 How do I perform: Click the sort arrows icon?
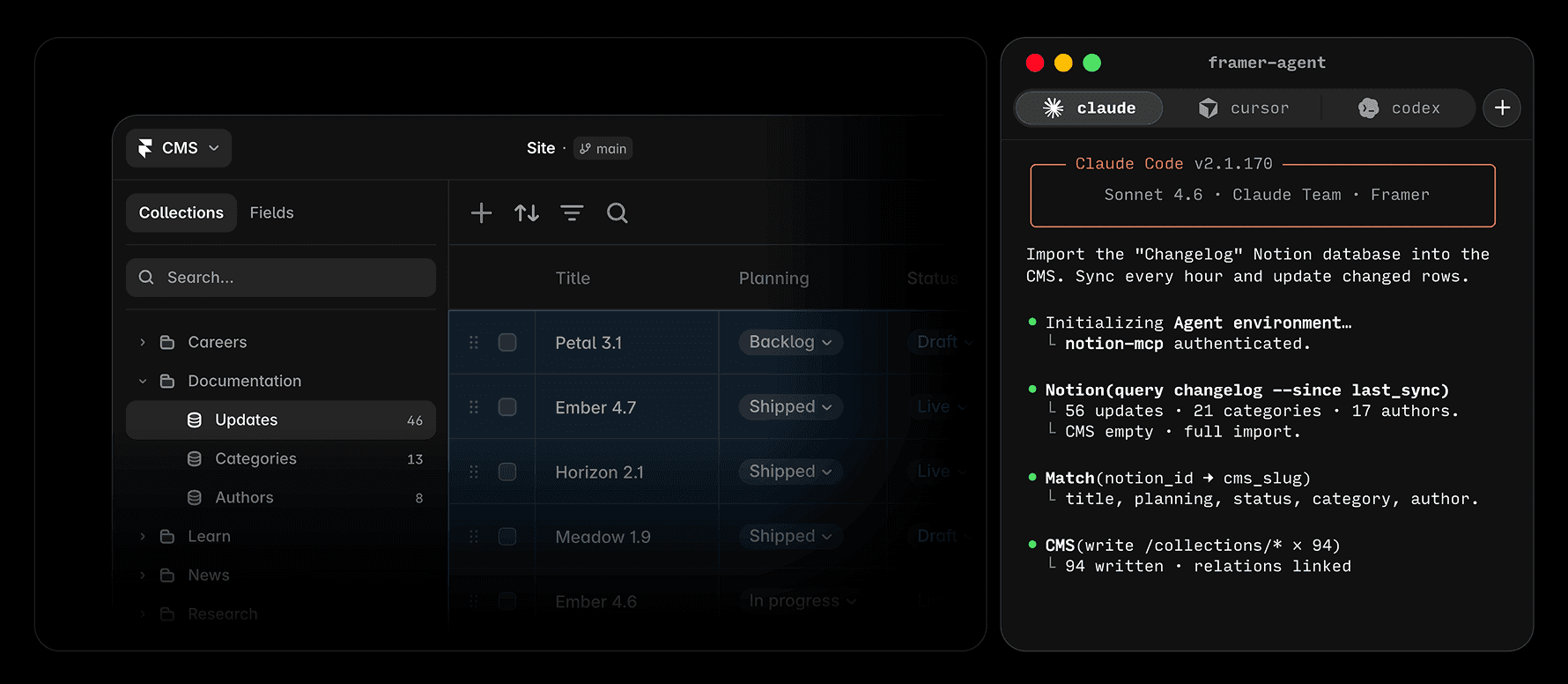[x=527, y=212]
